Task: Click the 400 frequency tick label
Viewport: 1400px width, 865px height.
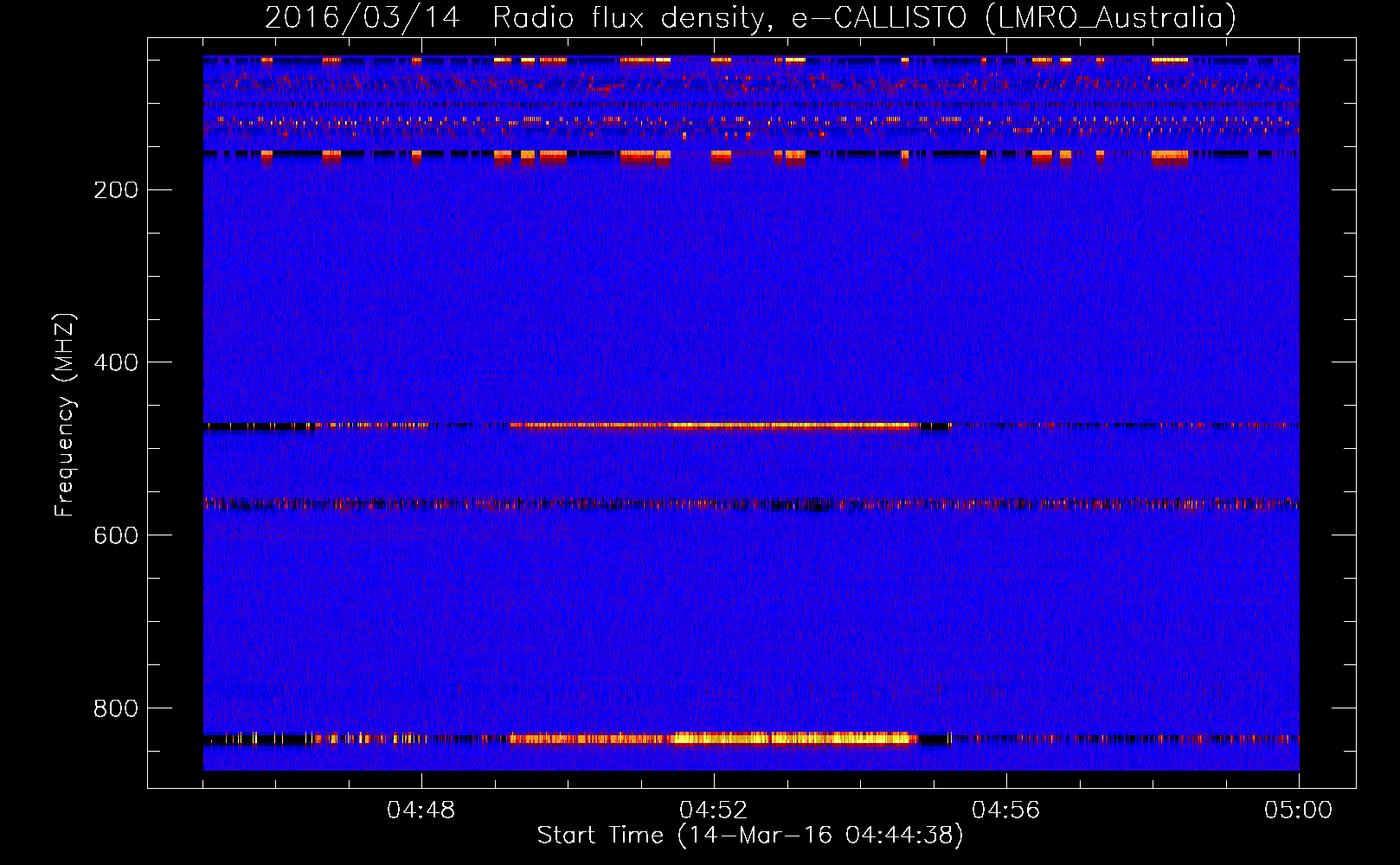Action: 115,362
